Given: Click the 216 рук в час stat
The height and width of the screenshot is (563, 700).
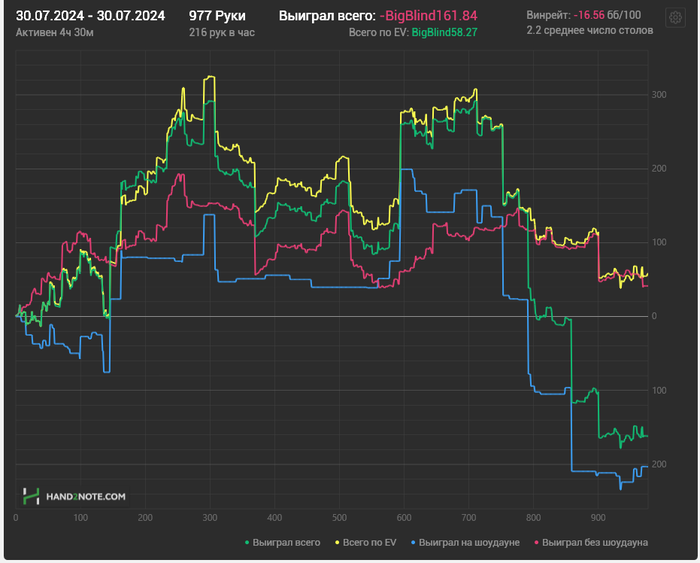Looking at the screenshot, I should click(220, 32).
